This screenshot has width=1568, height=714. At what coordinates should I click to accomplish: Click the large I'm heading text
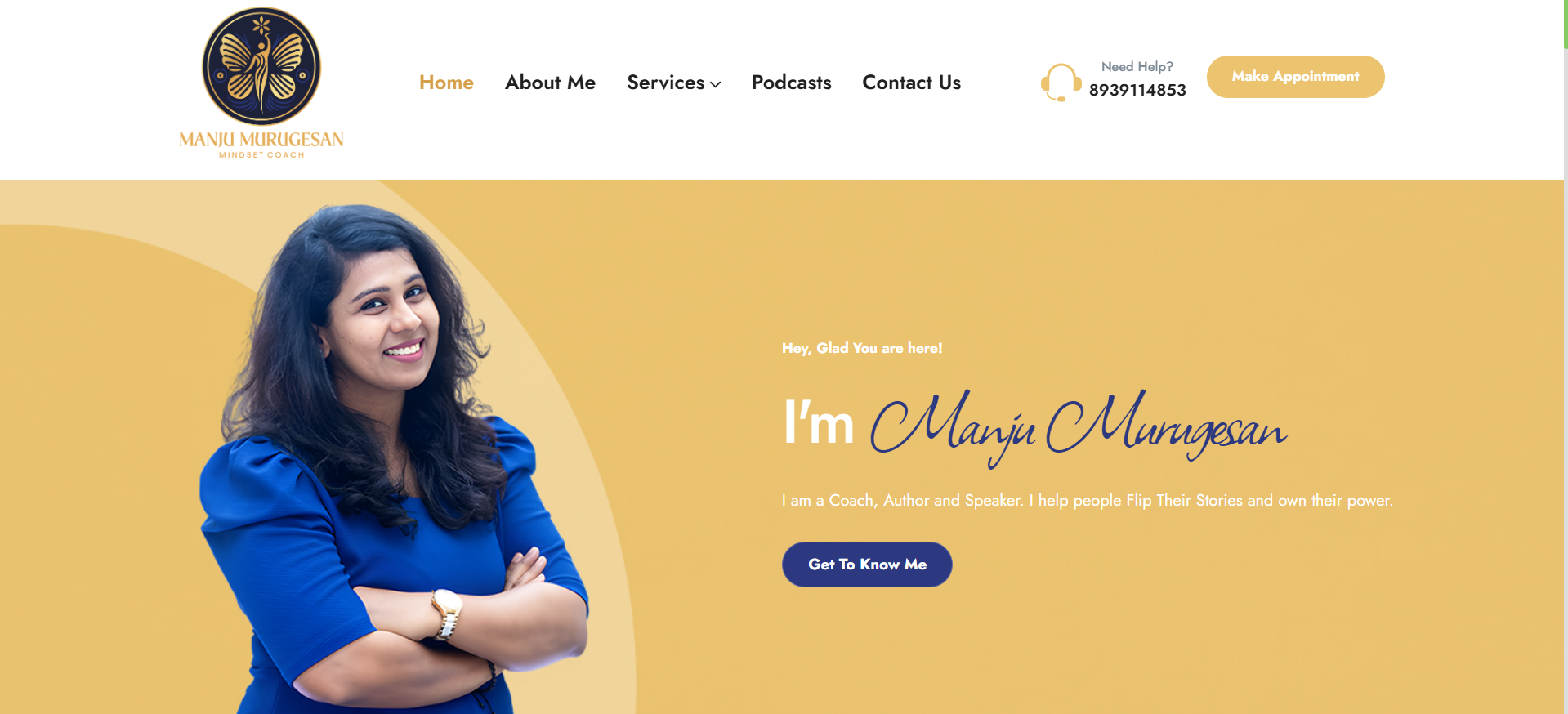pos(819,422)
